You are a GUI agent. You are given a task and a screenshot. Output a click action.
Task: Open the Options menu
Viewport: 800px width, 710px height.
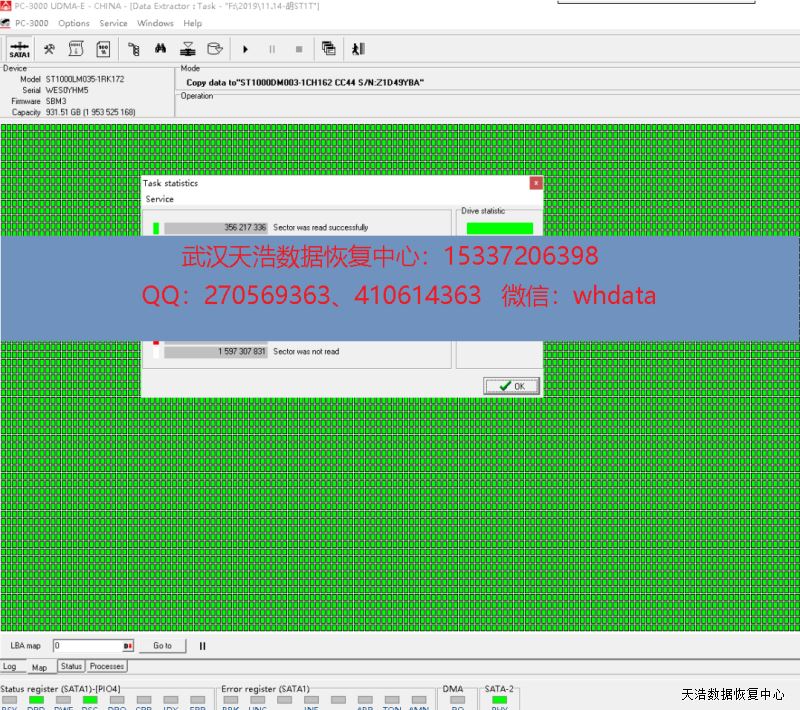click(x=74, y=23)
